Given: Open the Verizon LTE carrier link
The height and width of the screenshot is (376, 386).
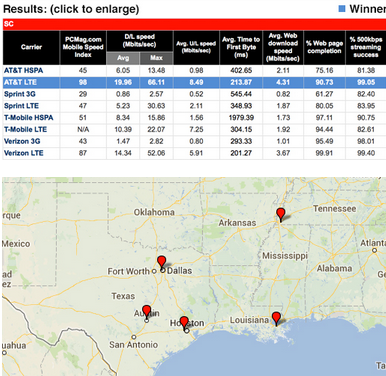Looking at the screenshot, I should click(24, 153).
